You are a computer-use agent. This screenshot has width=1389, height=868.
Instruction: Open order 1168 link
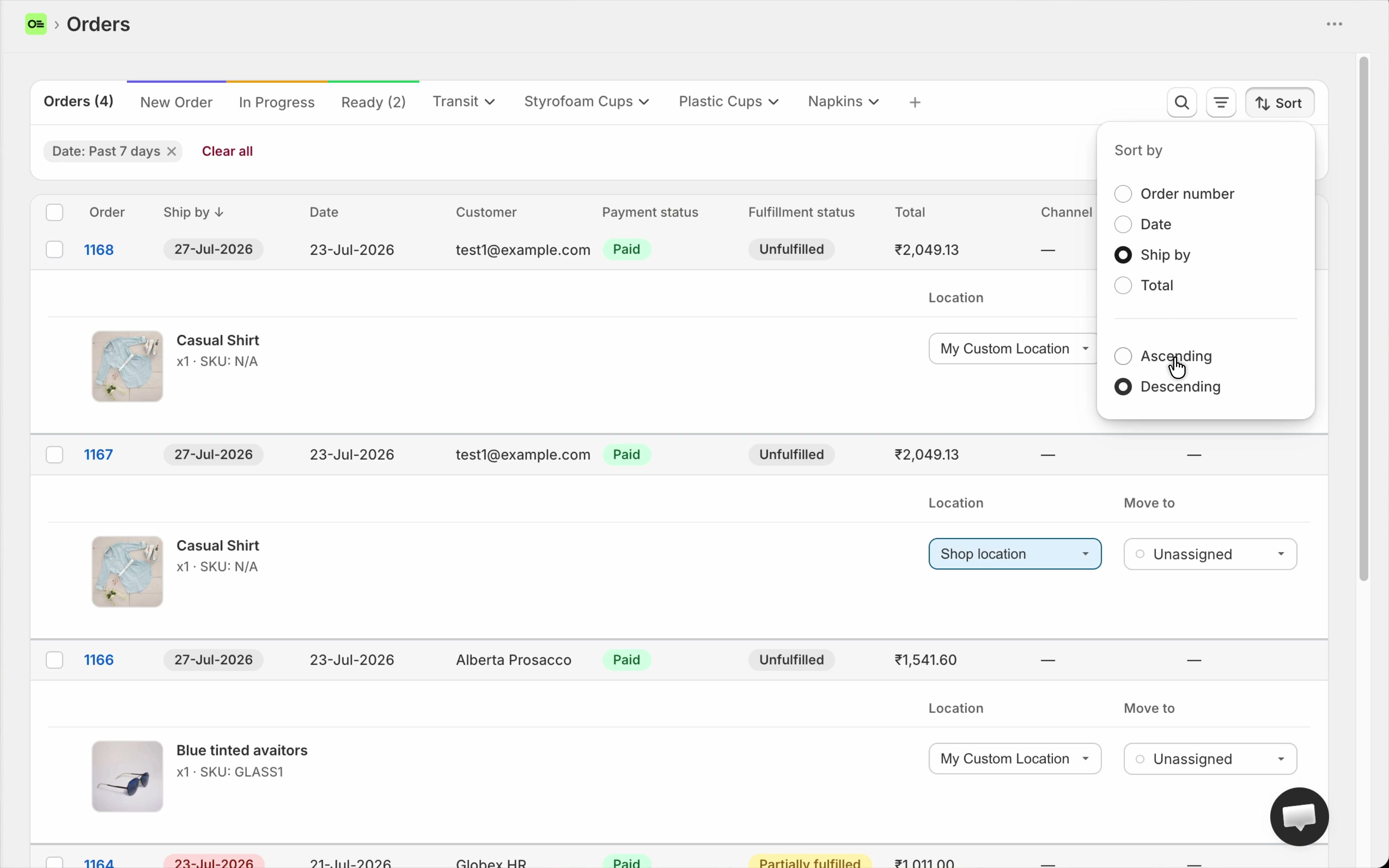click(99, 250)
